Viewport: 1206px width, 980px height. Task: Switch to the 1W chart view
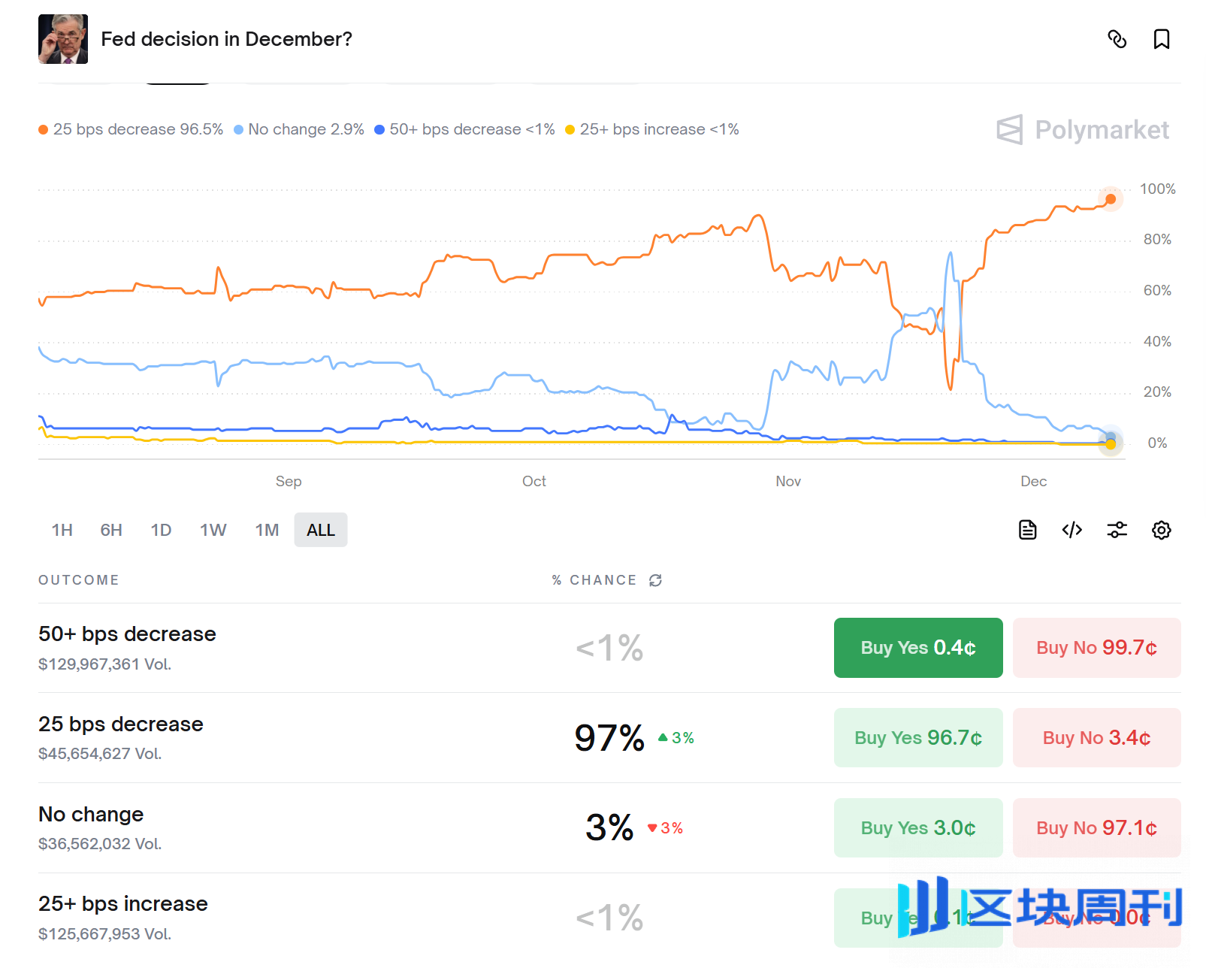[213, 529]
